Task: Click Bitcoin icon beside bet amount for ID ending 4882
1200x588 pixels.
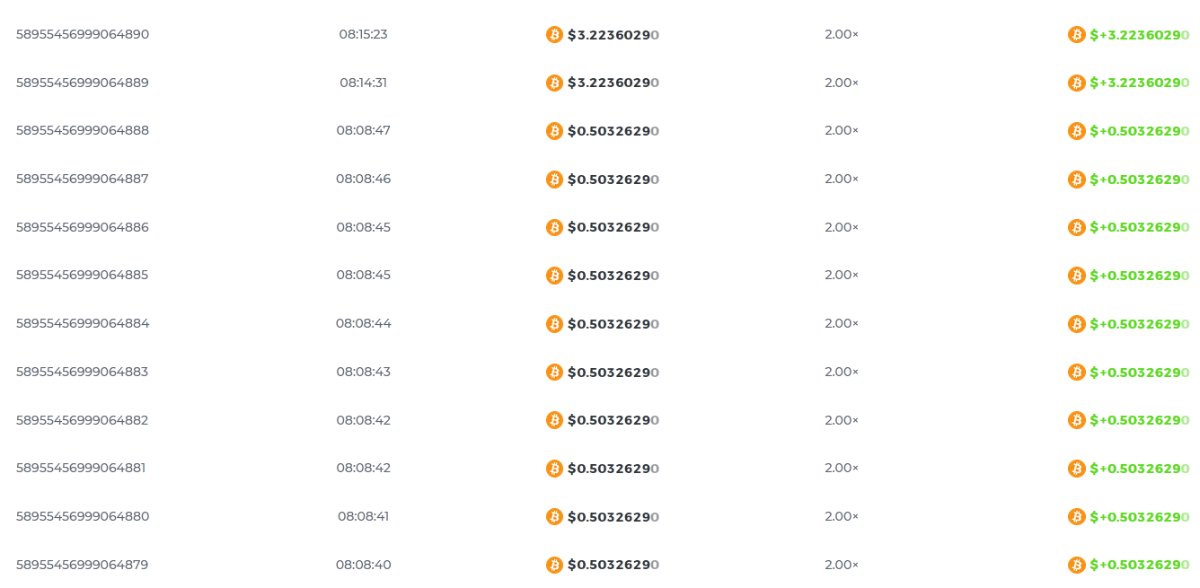Action: point(554,420)
